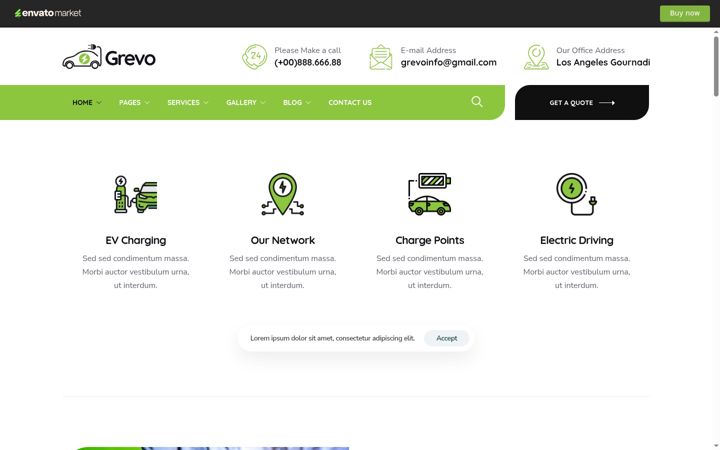Click the 'Please Make a call' label
The width and height of the screenshot is (720, 450).
[x=308, y=51]
